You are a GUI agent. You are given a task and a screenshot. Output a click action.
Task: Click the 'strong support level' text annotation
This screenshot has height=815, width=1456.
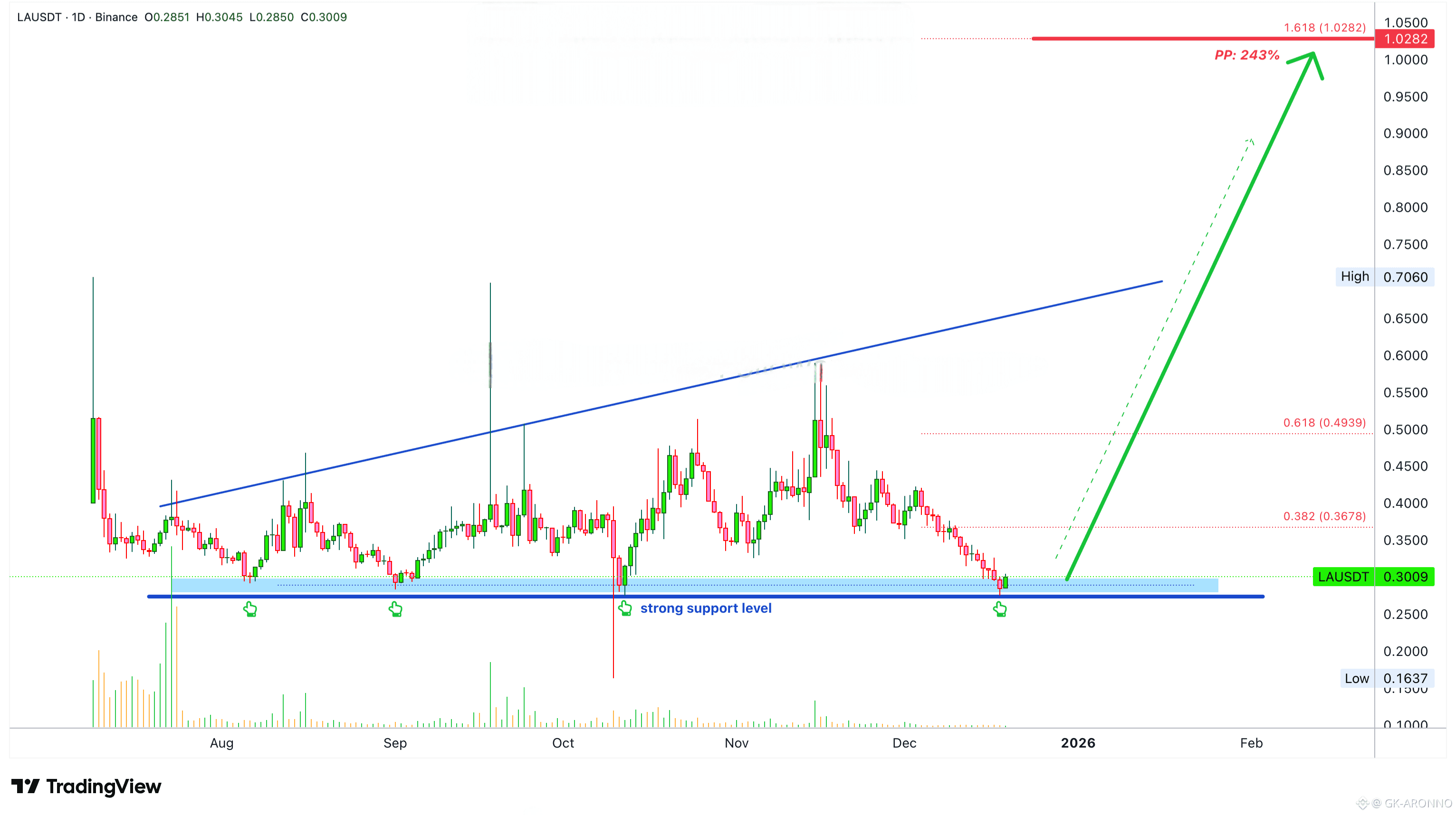(705, 608)
